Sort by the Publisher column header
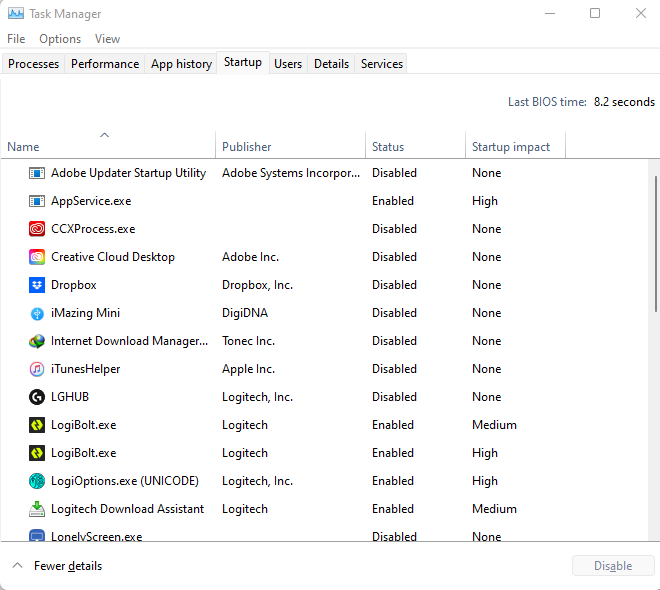 tap(290, 145)
